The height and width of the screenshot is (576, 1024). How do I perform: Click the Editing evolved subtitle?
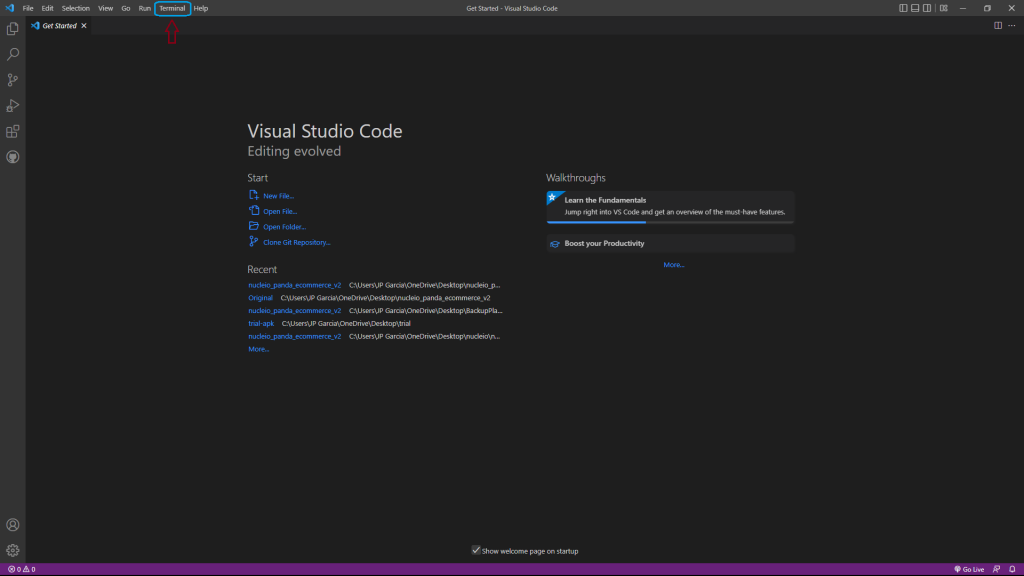[x=294, y=151]
